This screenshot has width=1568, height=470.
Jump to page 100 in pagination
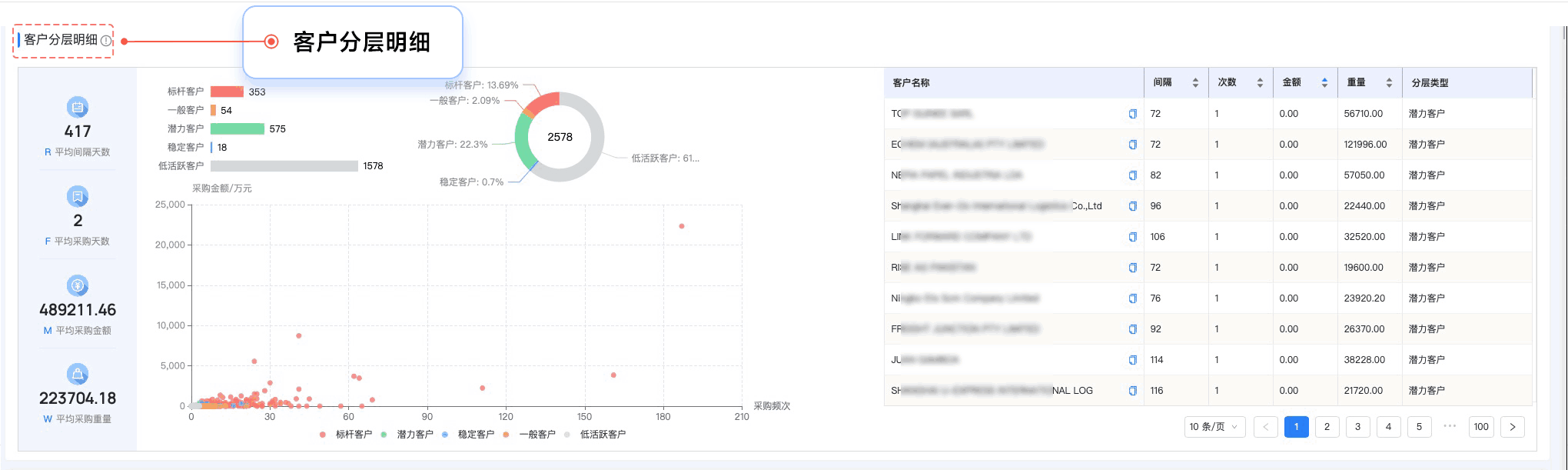click(1481, 427)
